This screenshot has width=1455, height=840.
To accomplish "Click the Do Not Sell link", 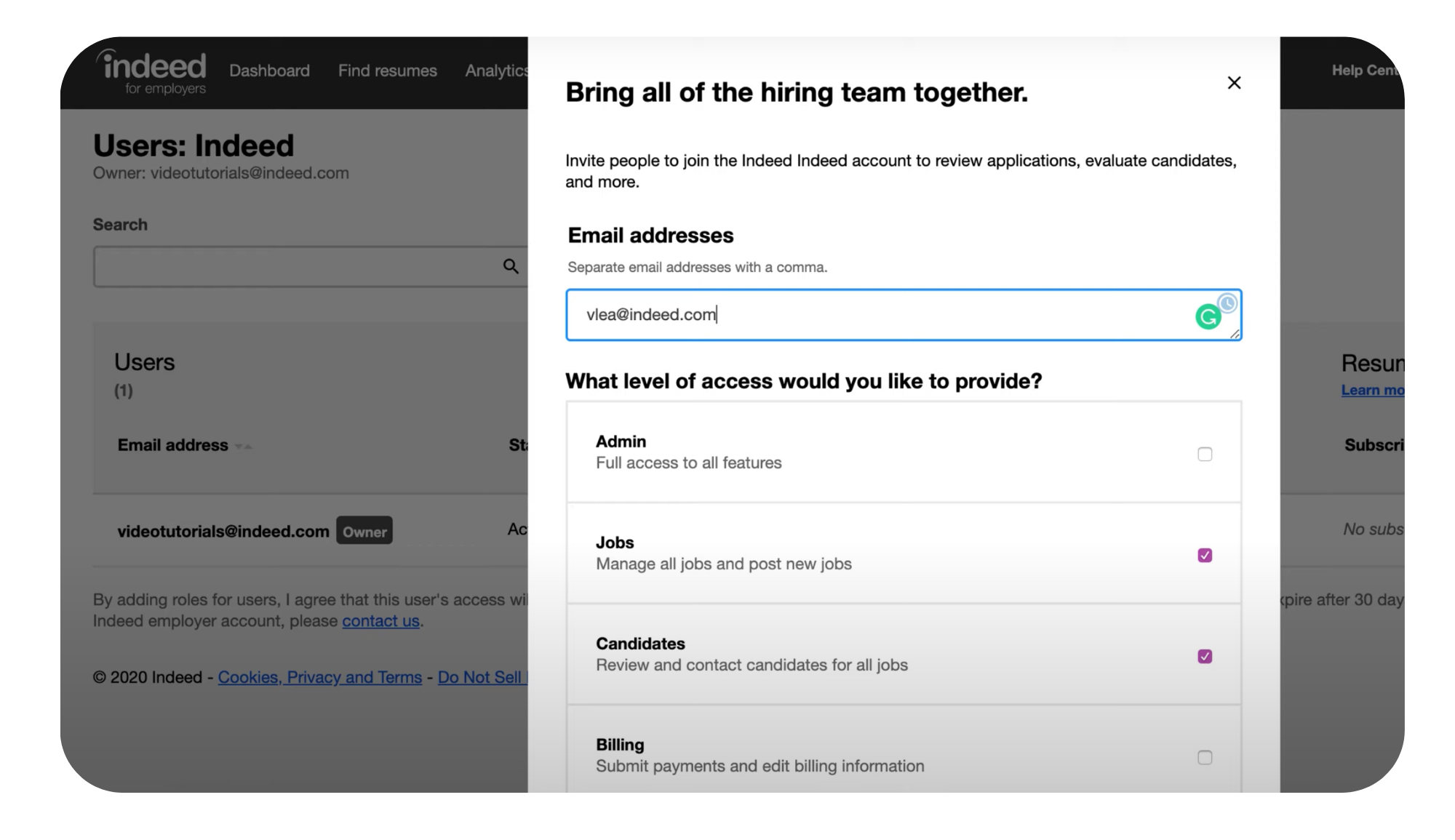I will pos(482,677).
